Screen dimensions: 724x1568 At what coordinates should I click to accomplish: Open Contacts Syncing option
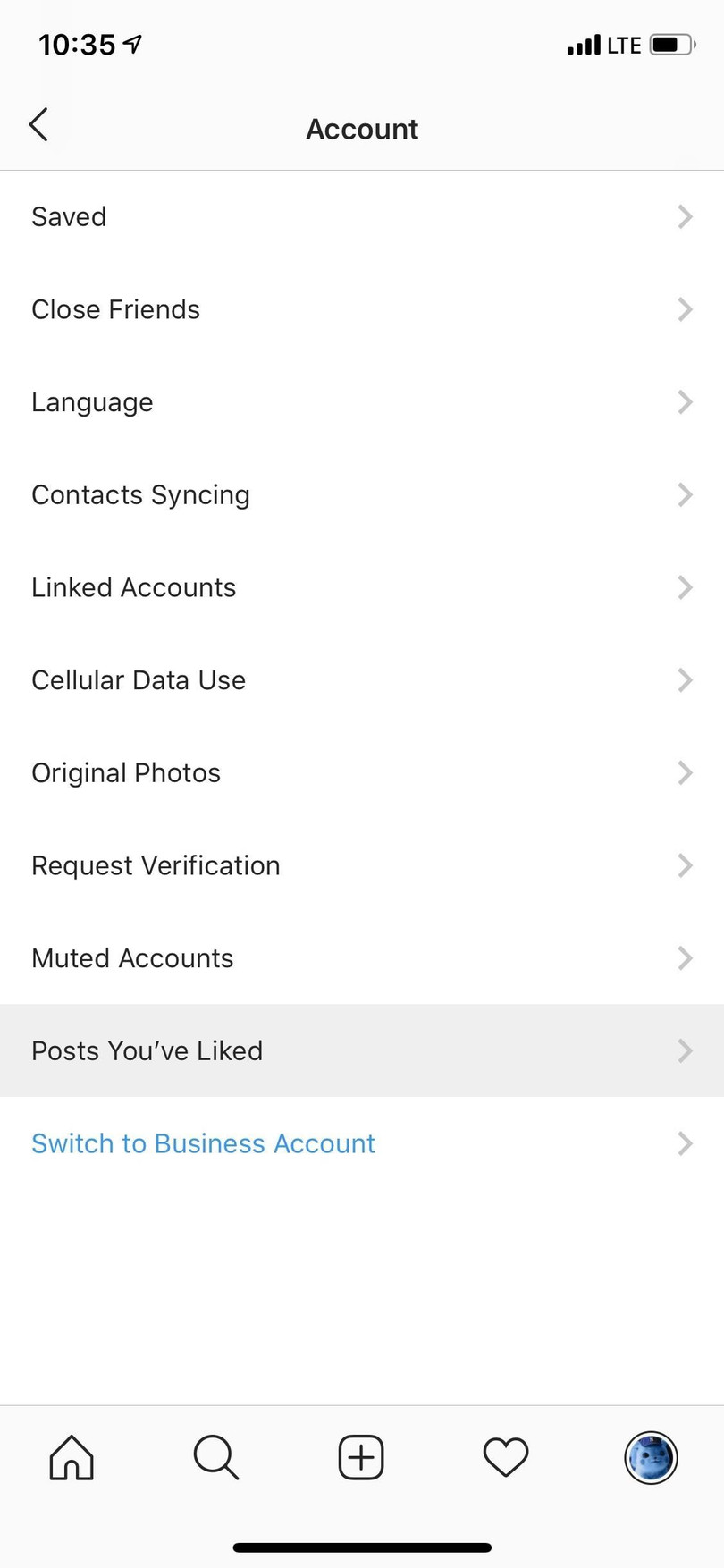pos(140,495)
